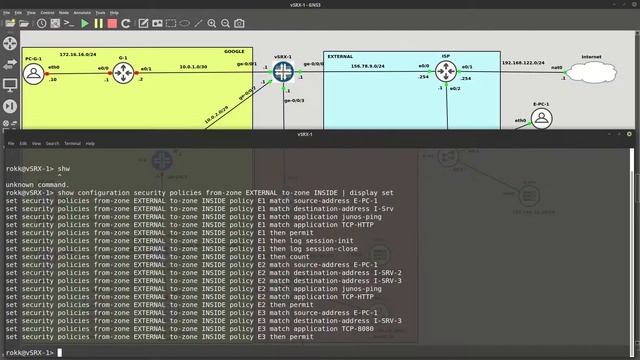This screenshot has width=640, height=360.
Task: Suspend all nodes with yellow pause
Action: coord(99,23)
